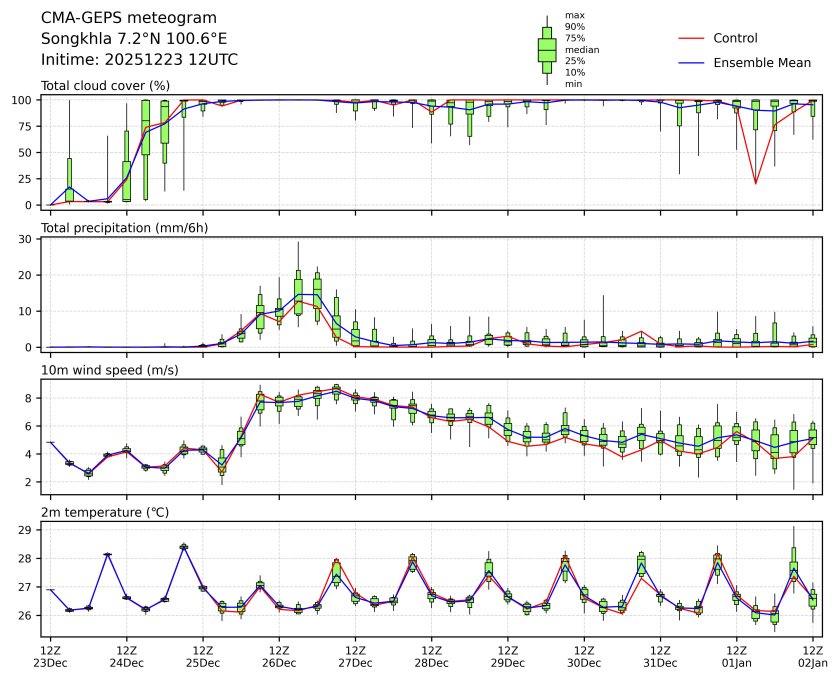Click the 12Z 26Dec x-axis label
839x680 pixels.
point(279,656)
